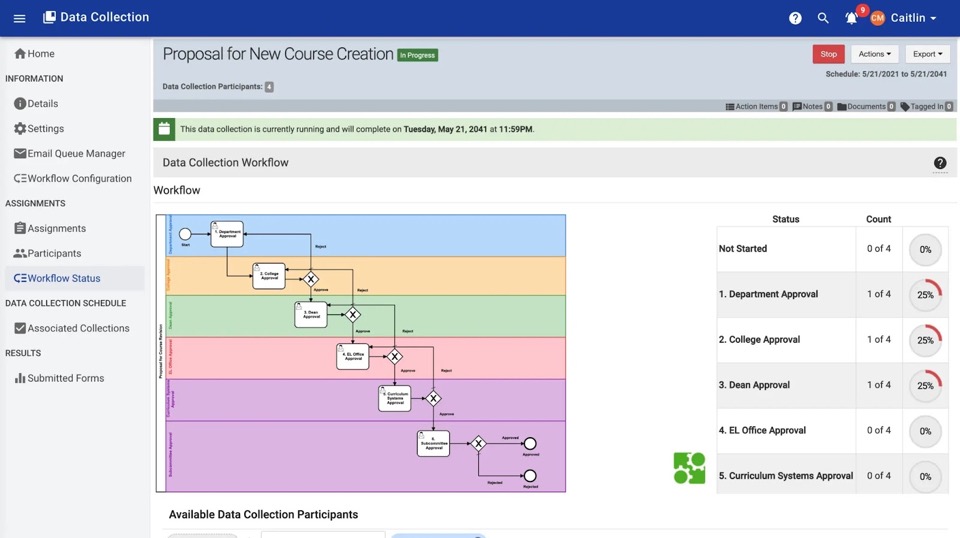This screenshot has height=538, width=960.
Task: Click the Department Approval workflow node
Action: point(227,234)
